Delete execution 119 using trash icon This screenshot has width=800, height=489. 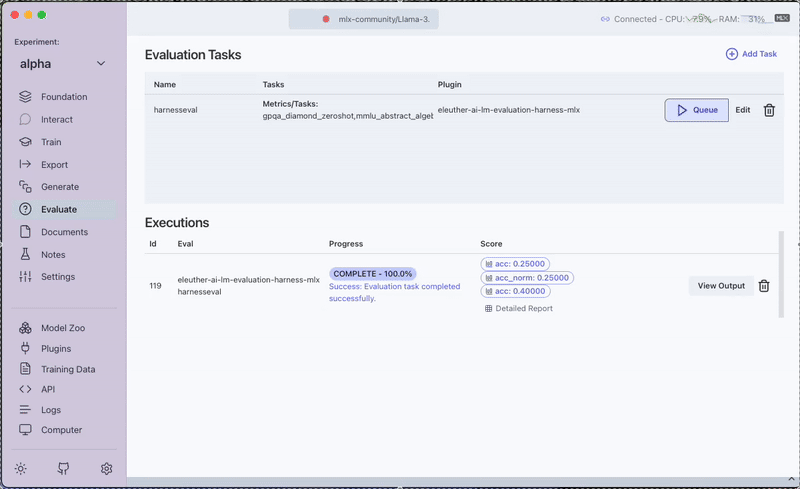coord(764,286)
